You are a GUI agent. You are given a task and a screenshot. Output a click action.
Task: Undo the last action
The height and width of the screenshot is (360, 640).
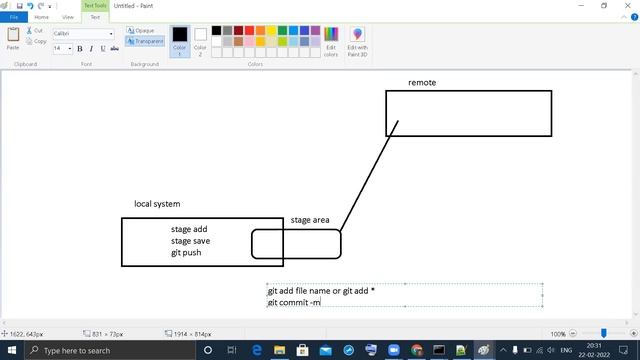[x=30, y=6]
